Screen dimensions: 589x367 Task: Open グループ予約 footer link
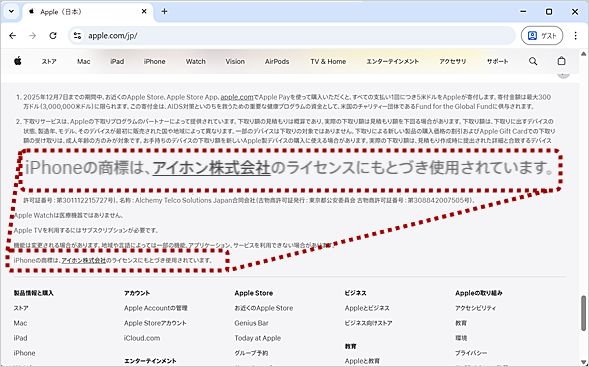point(251,353)
